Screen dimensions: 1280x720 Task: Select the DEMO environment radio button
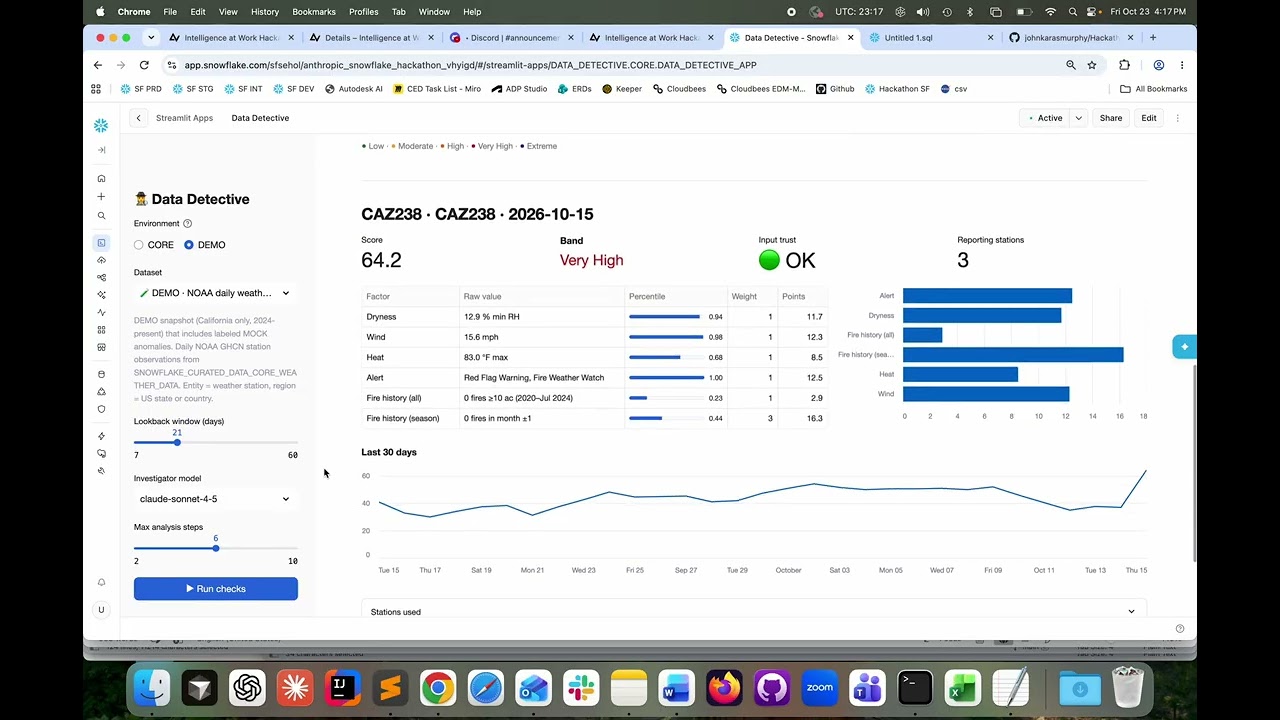click(189, 245)
